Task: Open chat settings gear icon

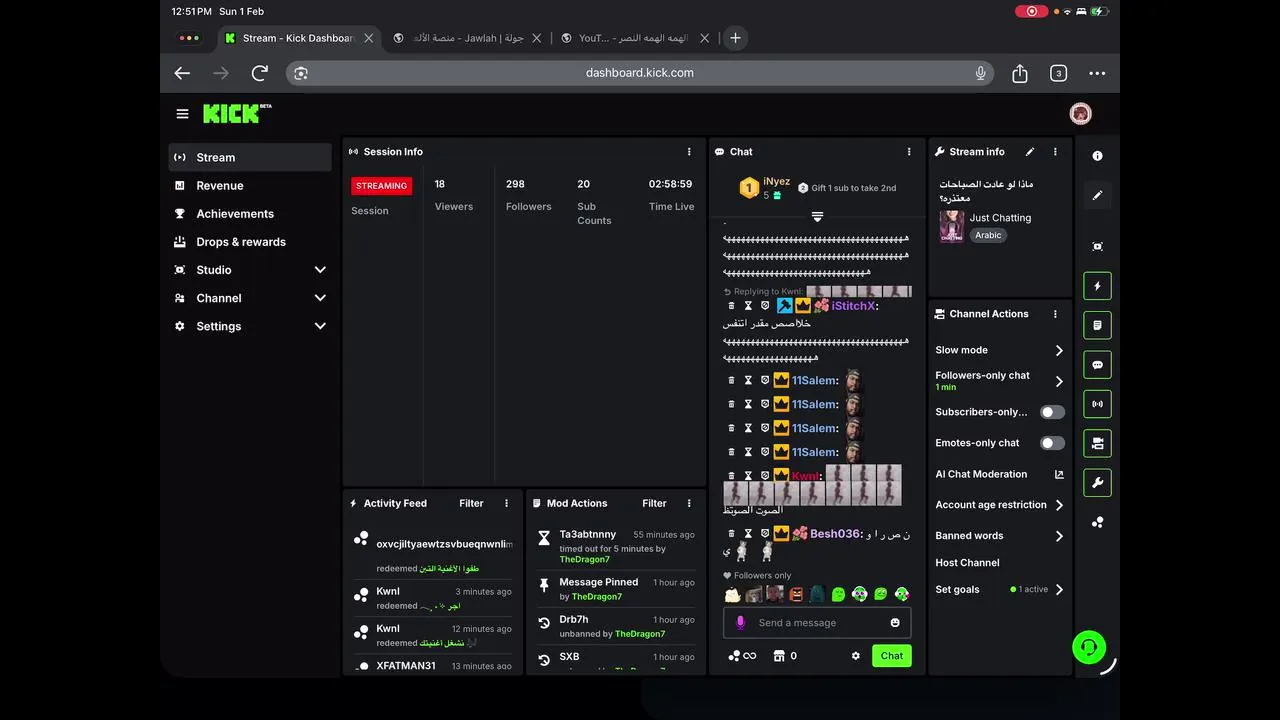Action: pos(855,656)
